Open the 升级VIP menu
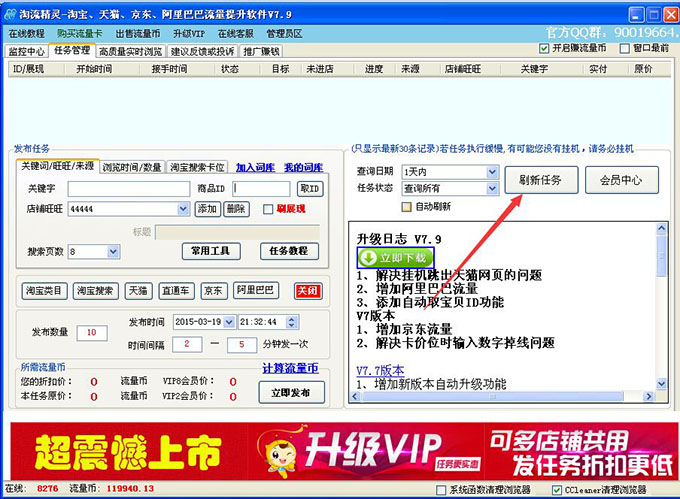This screenshot has height=499, width=680. [x=189, y=33]
